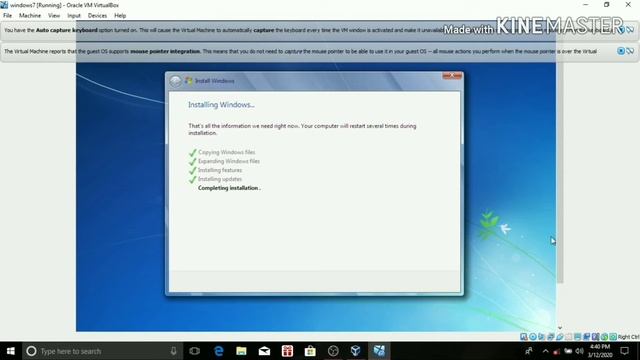Click the hard disk activity status icon

pyautogui.click(x=524, y=337)
